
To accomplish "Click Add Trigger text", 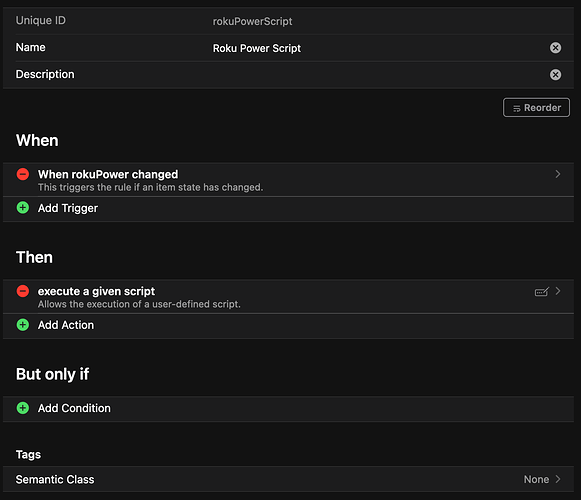I will 68,208.
